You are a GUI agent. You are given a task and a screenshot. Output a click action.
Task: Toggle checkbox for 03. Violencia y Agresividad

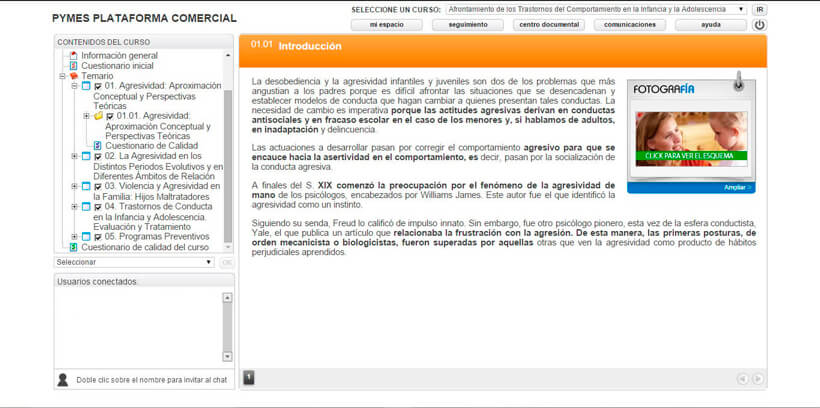(x=98, y=187)
